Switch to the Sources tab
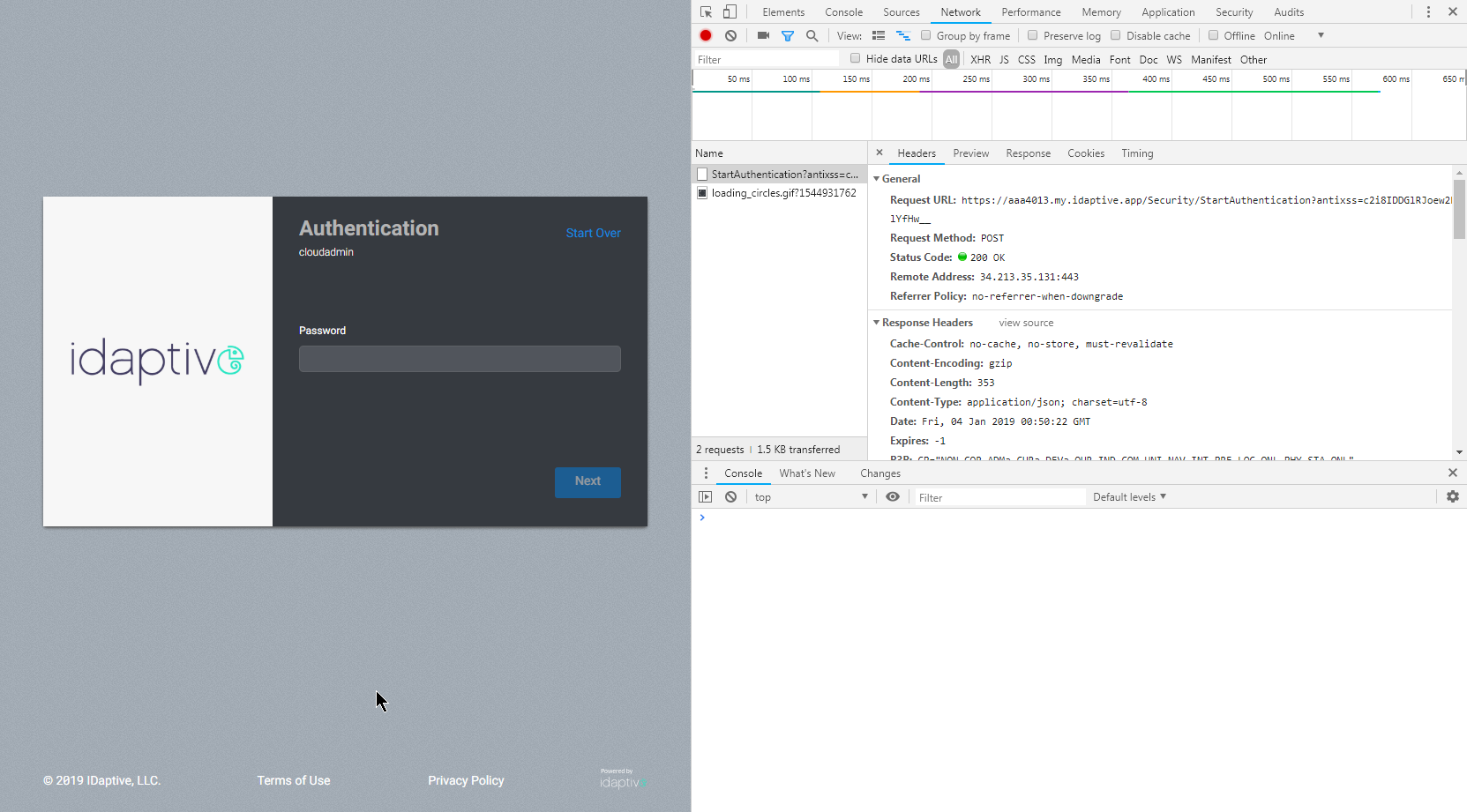The image size is (1467, 812). pos(902,12)
